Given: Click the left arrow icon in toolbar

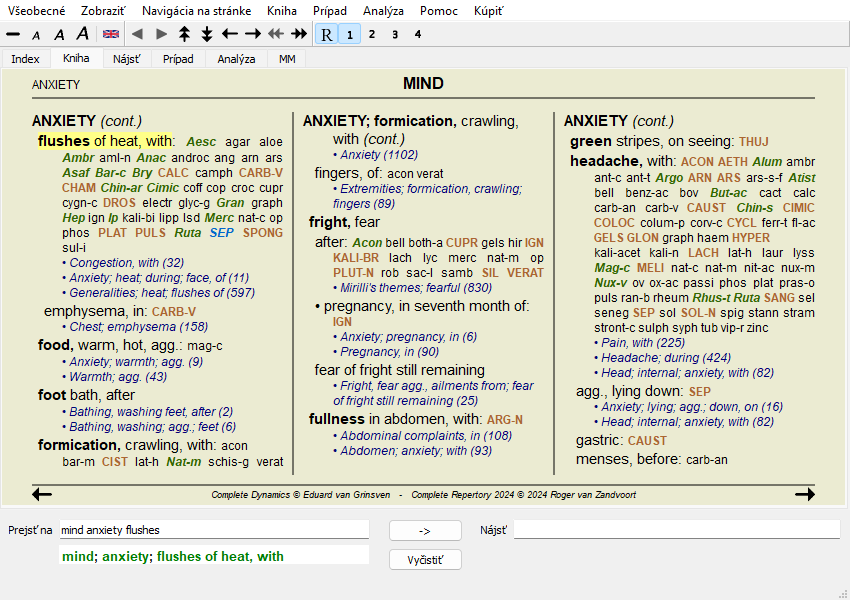Looking at the screenshot, I should pos(230,34).
